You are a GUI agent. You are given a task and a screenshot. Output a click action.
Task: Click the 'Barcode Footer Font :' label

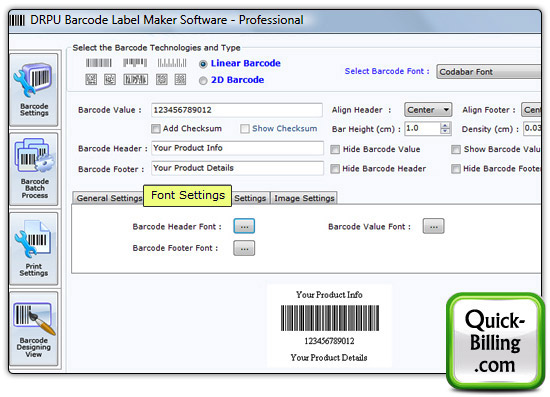(175, 248)
